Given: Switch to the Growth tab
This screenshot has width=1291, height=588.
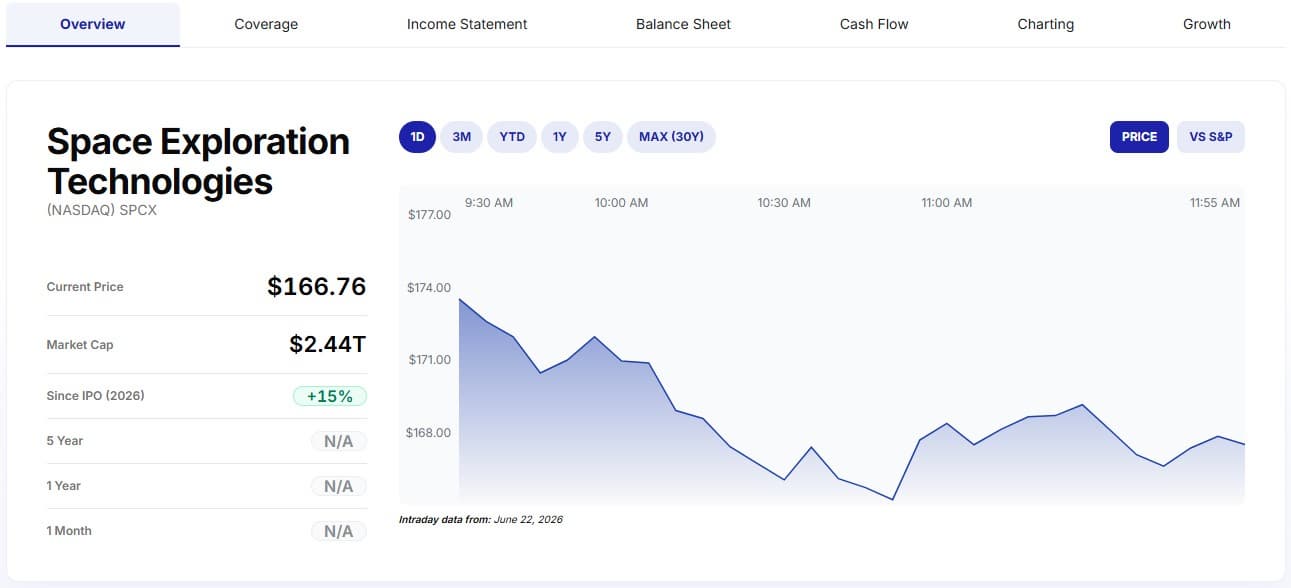Looking at the screenshot, I should click(1207, 24).
